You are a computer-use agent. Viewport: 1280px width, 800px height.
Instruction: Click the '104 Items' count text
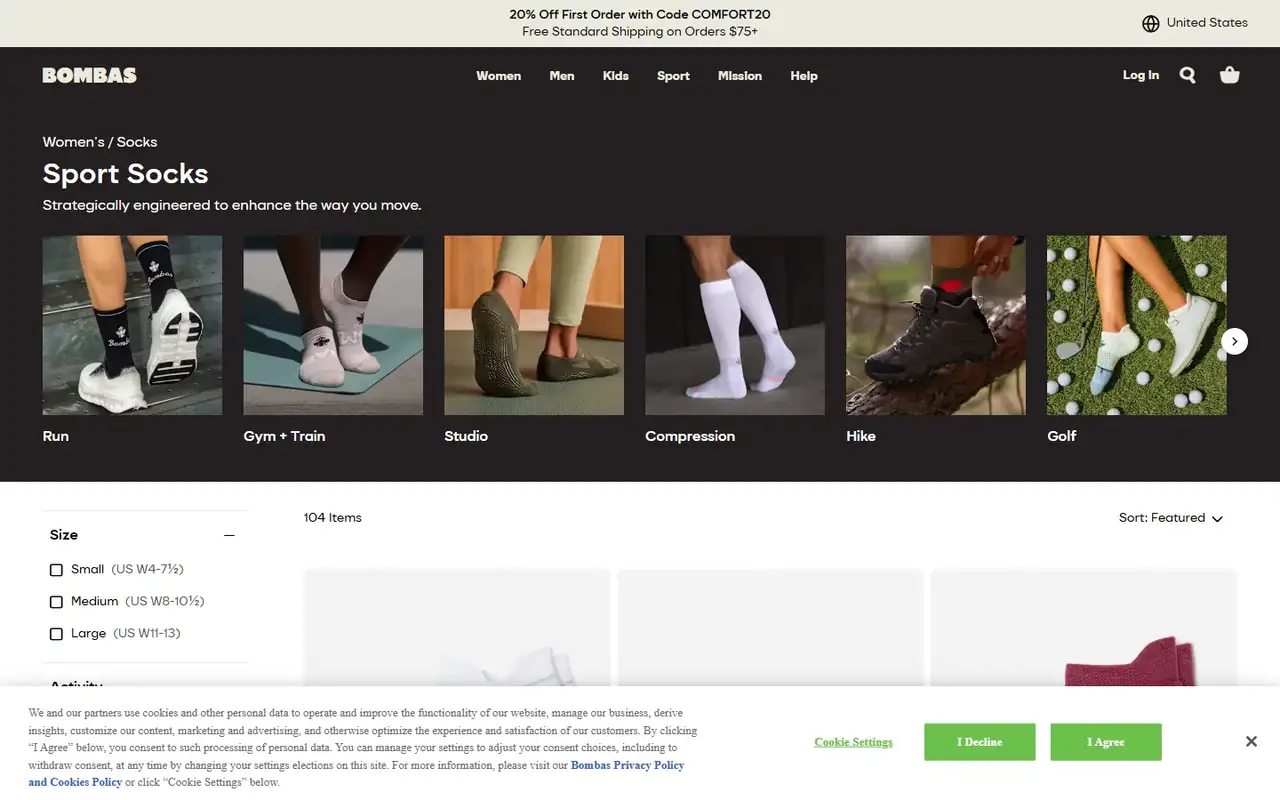(333, 518)
